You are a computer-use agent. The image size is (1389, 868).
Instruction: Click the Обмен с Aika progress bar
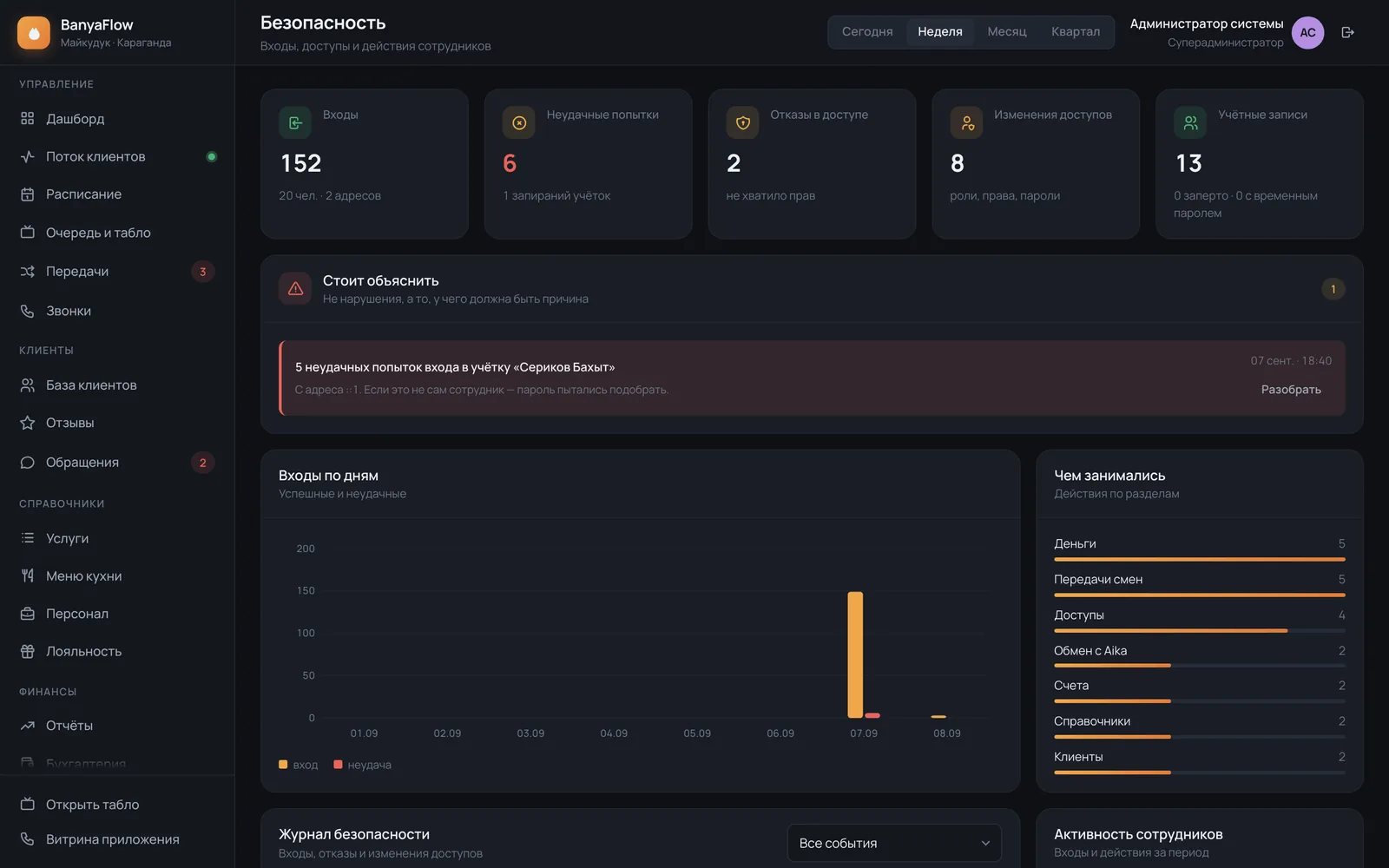tap(1200, 666)
